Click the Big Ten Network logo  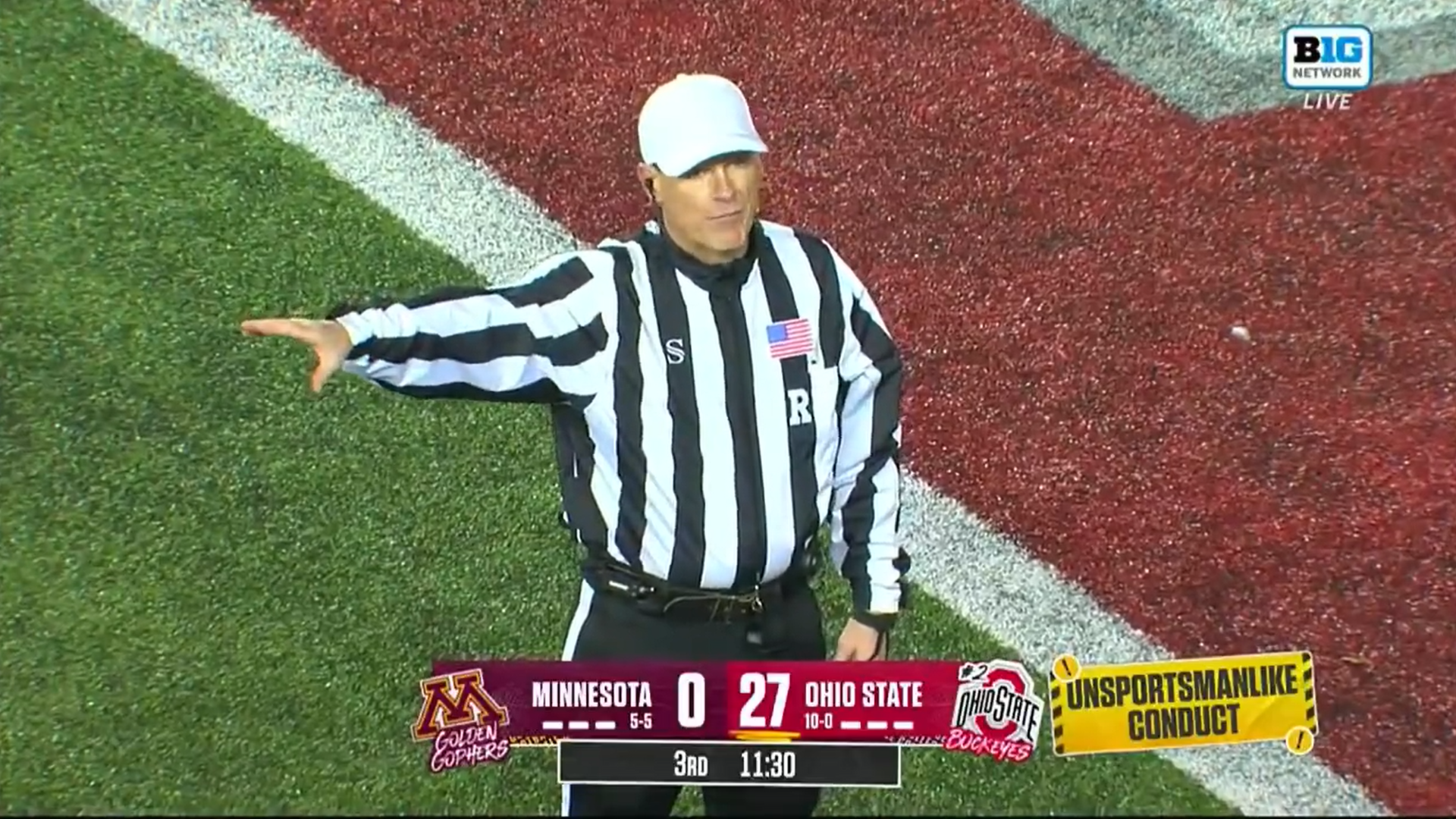[x=1327, y=57]
